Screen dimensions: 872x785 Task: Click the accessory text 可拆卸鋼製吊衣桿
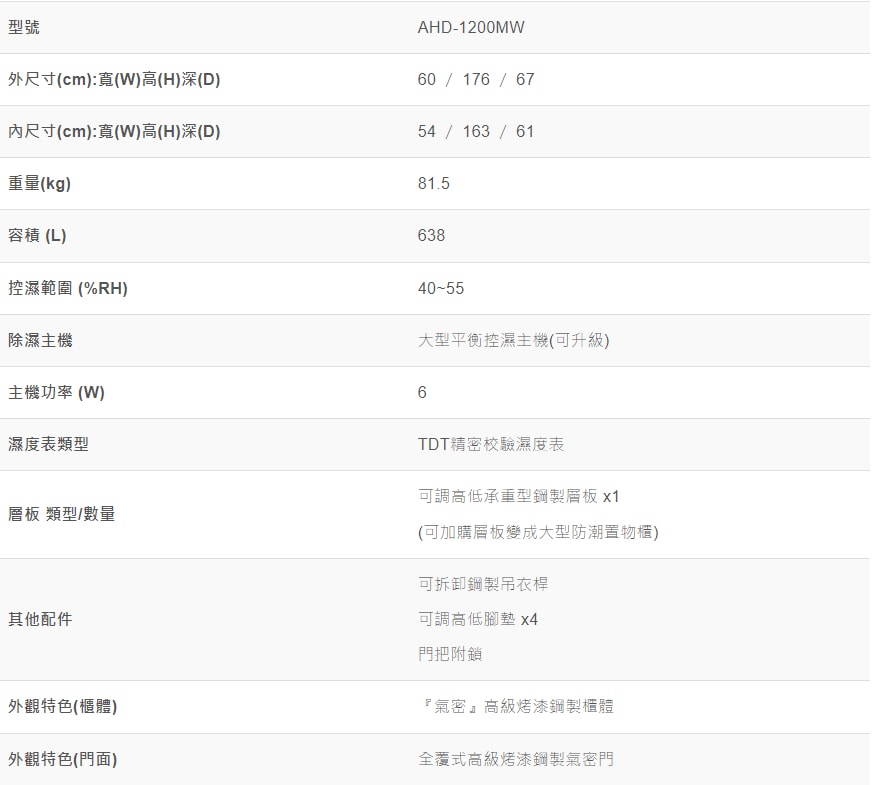point(483,584)
